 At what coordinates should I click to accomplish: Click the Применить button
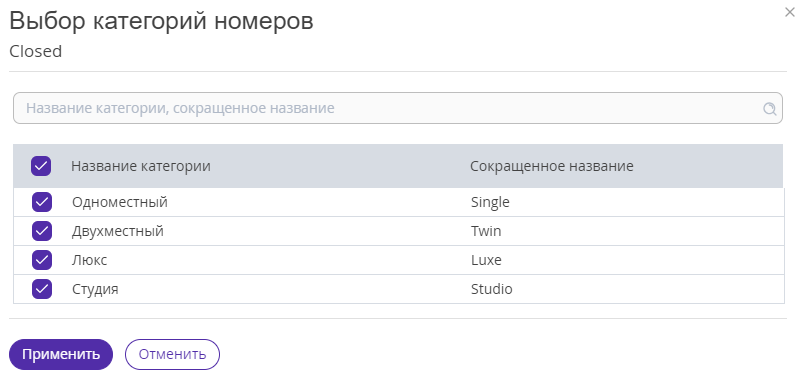(61, 355)
